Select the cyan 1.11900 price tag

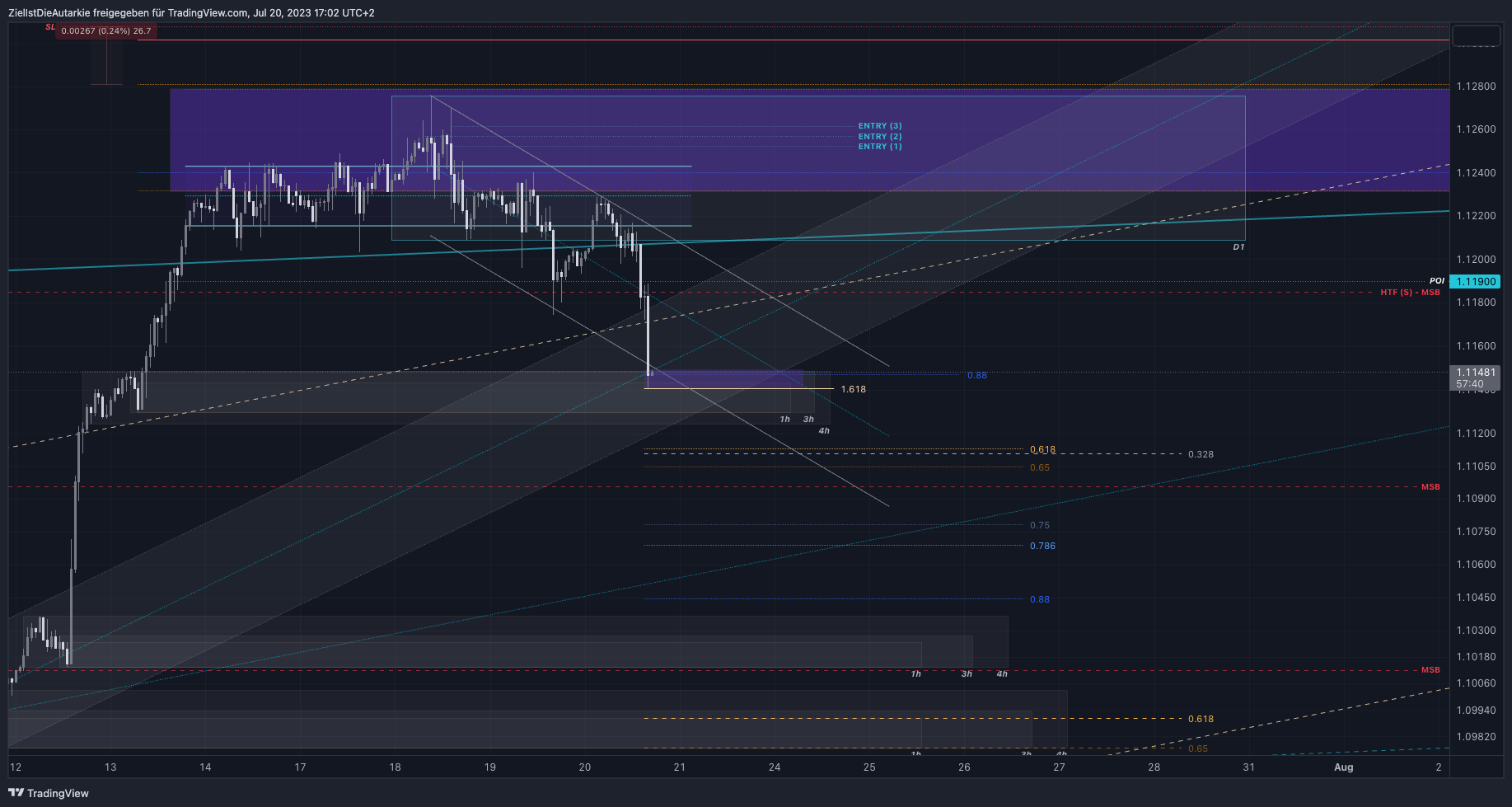1475,281
